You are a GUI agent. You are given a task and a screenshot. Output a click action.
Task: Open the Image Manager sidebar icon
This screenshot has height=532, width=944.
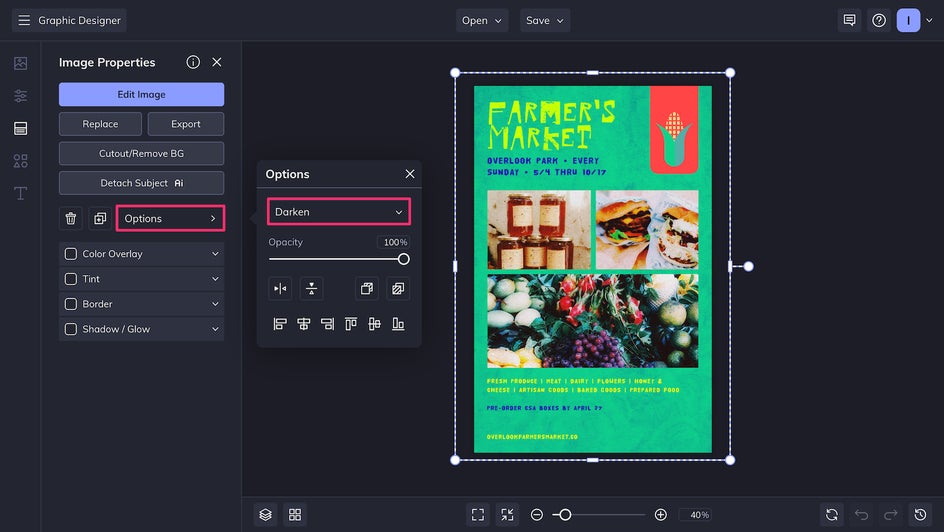point(20,63)
